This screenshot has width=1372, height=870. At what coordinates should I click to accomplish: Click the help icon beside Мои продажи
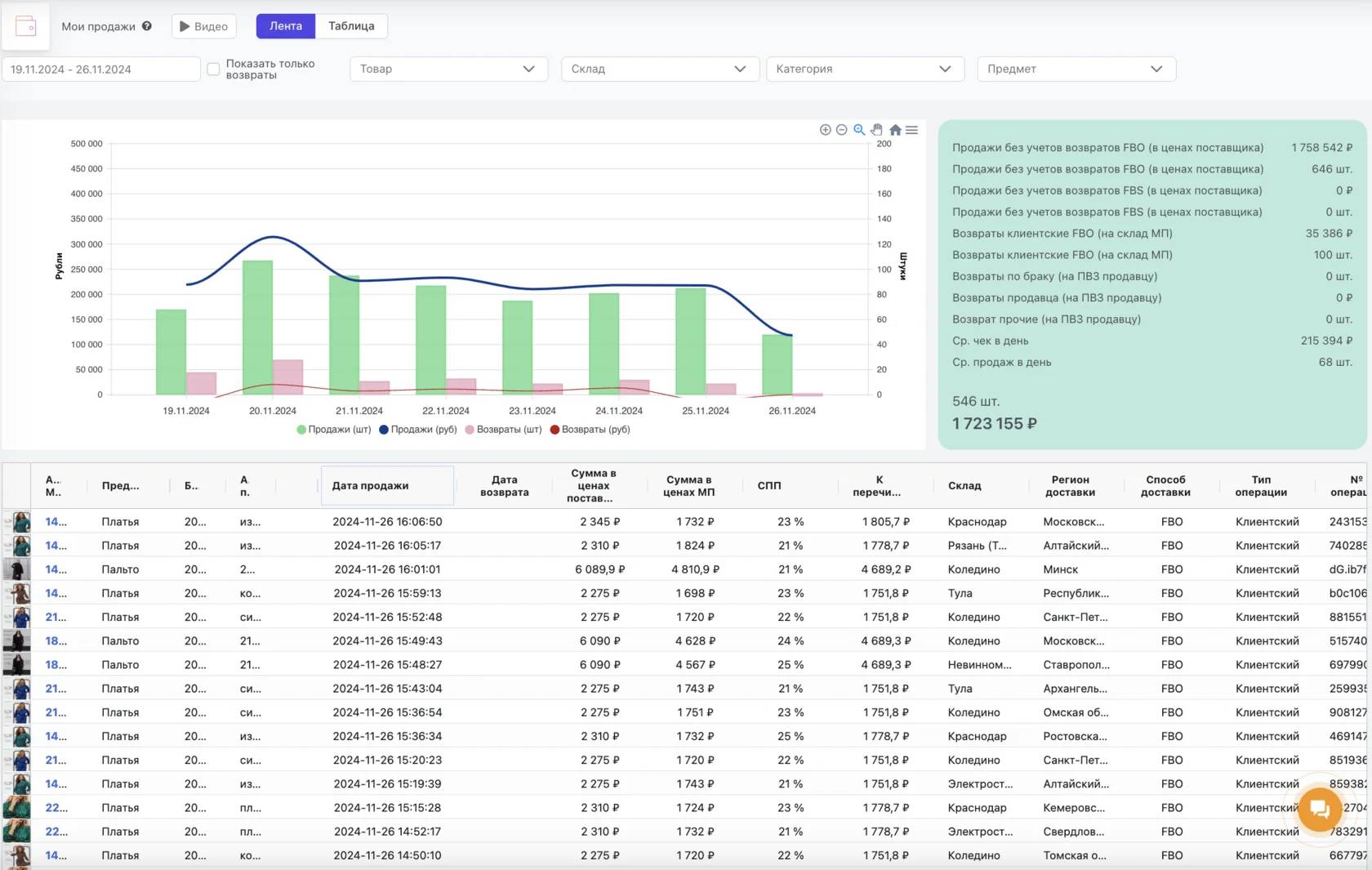pos(147,26)
